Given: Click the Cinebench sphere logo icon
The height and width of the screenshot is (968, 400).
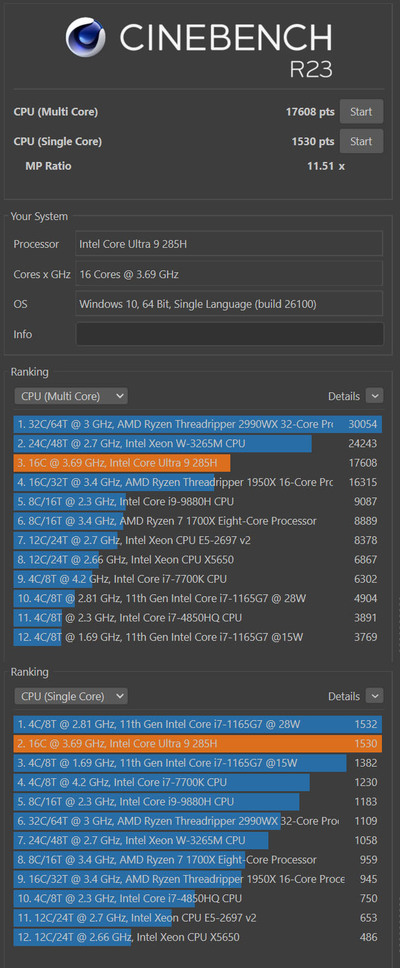Looking at the screenshot, I should pyautogui.click(x=85, y=37).
